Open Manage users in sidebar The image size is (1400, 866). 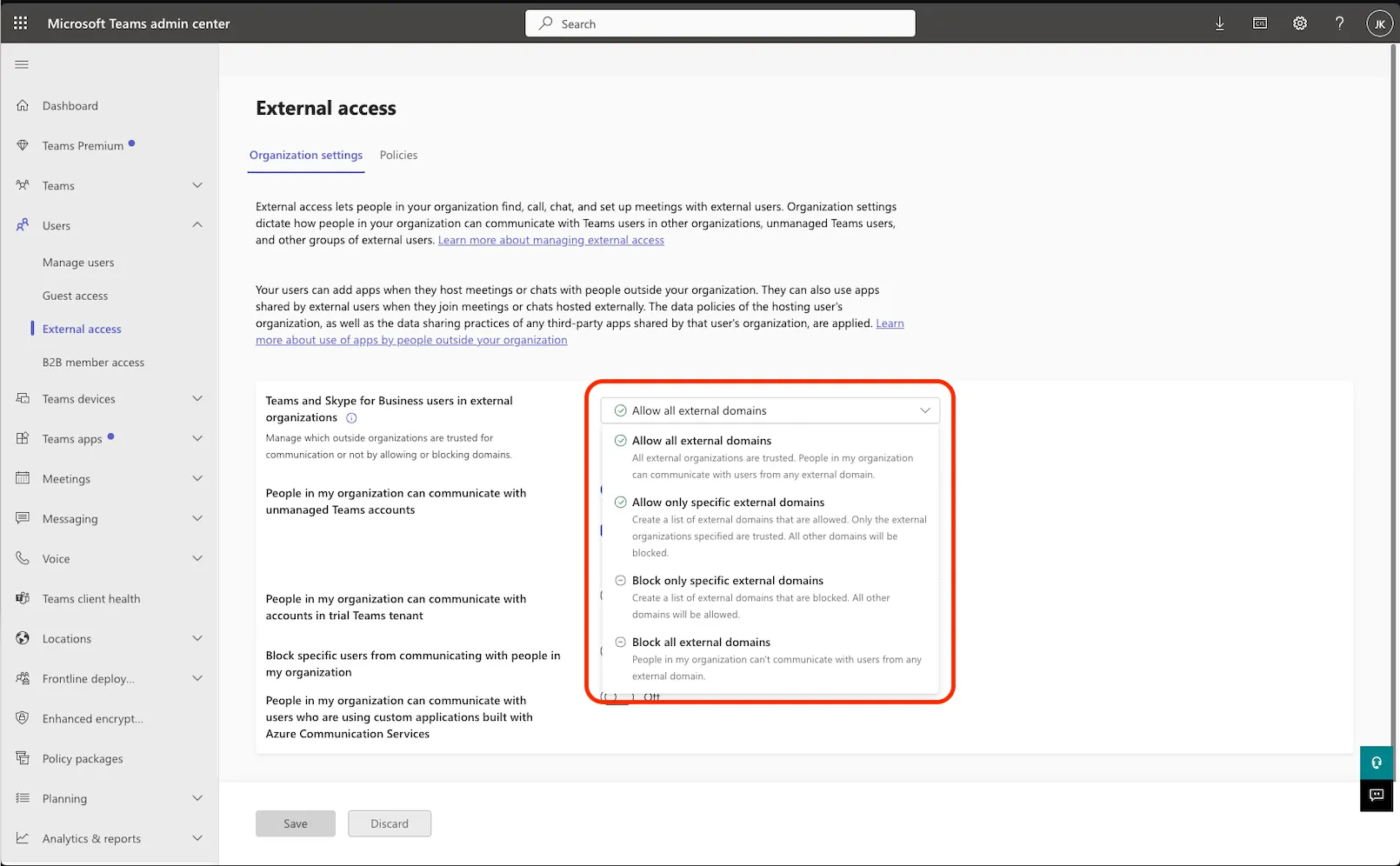(x=78, y=263)
